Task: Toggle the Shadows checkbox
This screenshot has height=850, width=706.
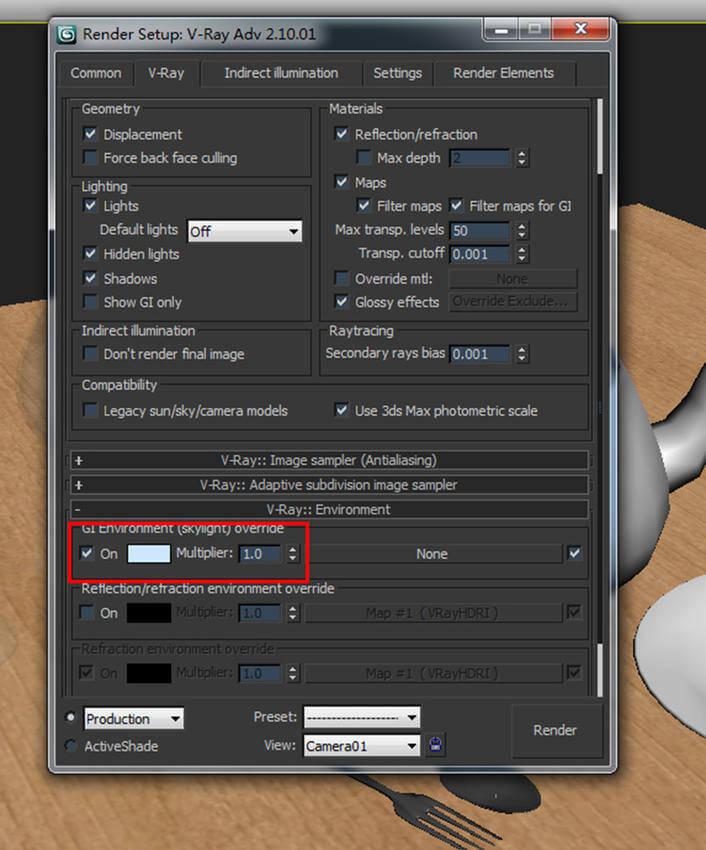Action: pos(90,278)
